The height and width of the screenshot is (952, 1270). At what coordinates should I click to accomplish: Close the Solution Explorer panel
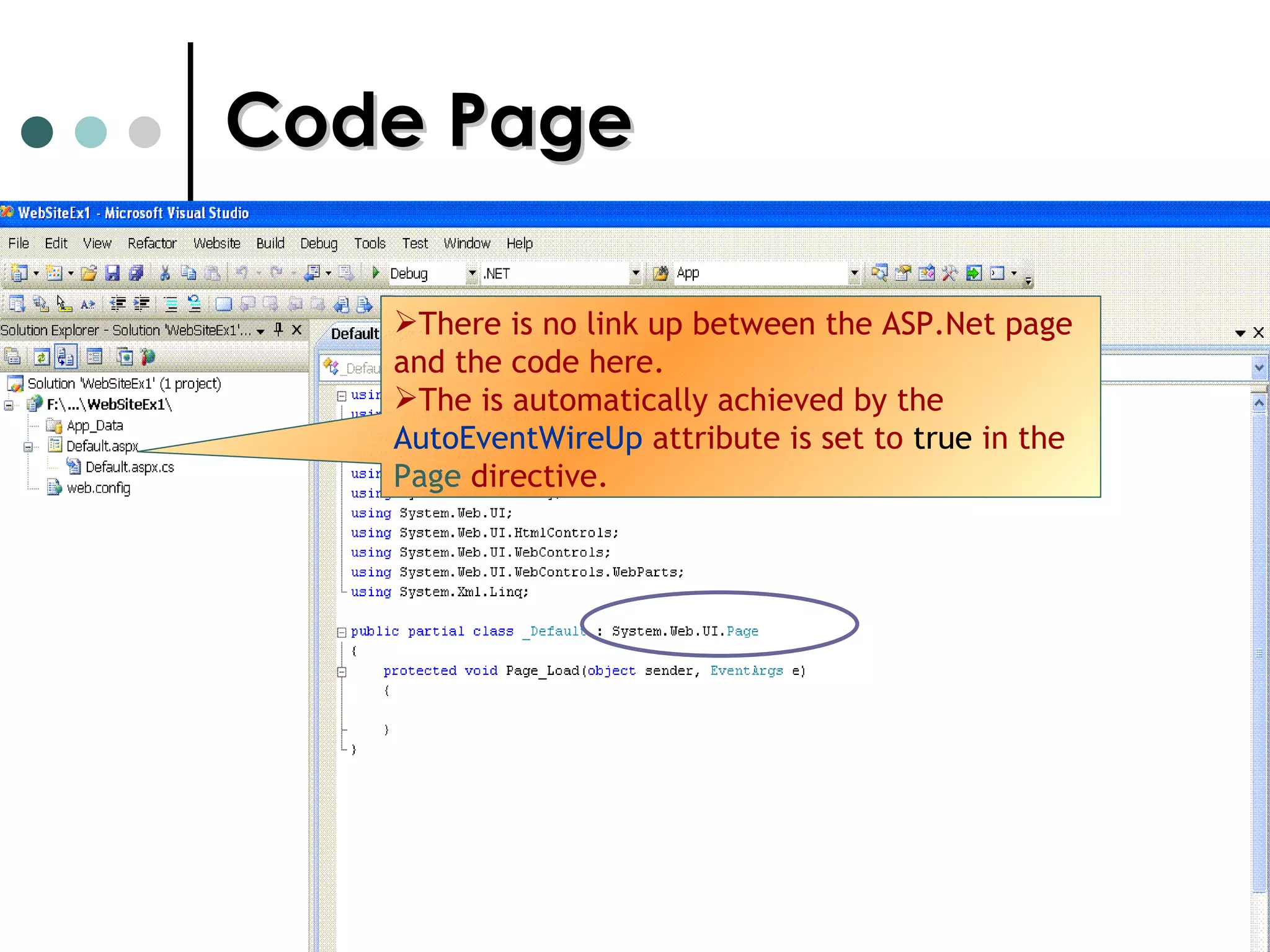point(297,330)
